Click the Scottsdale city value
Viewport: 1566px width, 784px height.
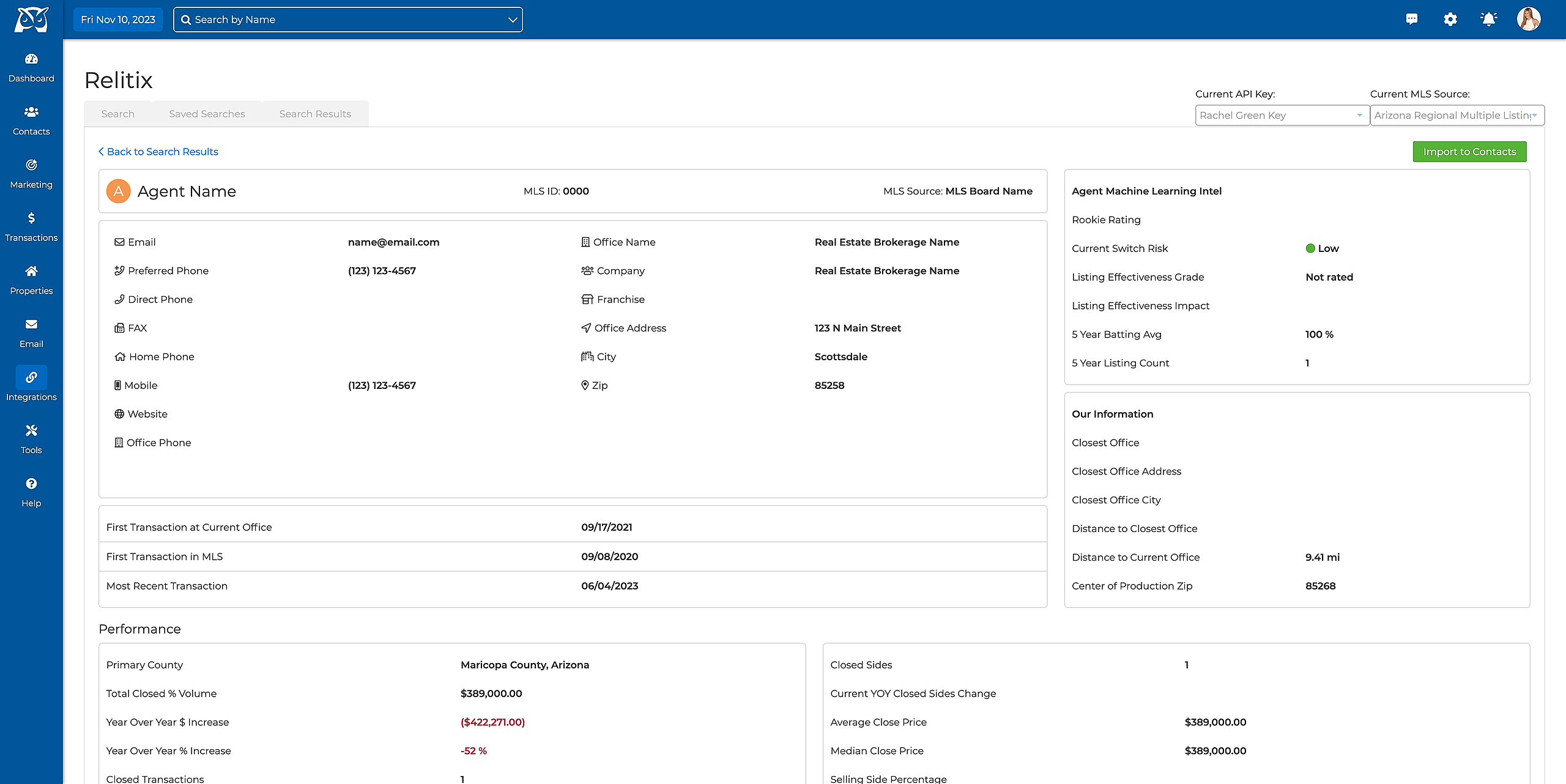pyautogui.click(x=841, y=357)
